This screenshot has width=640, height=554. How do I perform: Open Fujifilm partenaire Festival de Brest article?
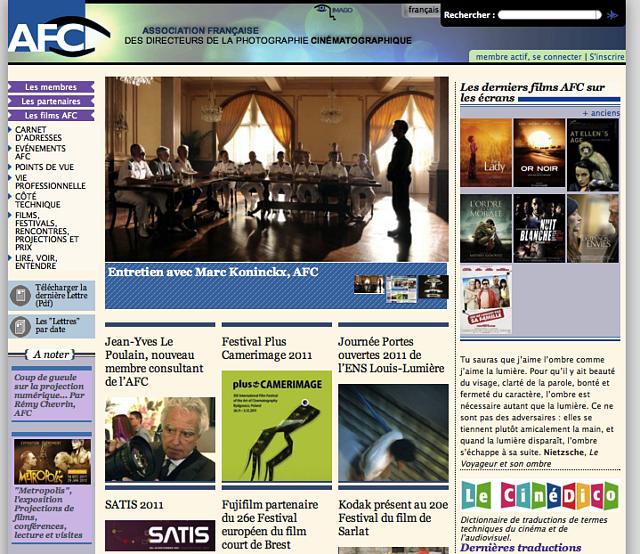(270, 525)
